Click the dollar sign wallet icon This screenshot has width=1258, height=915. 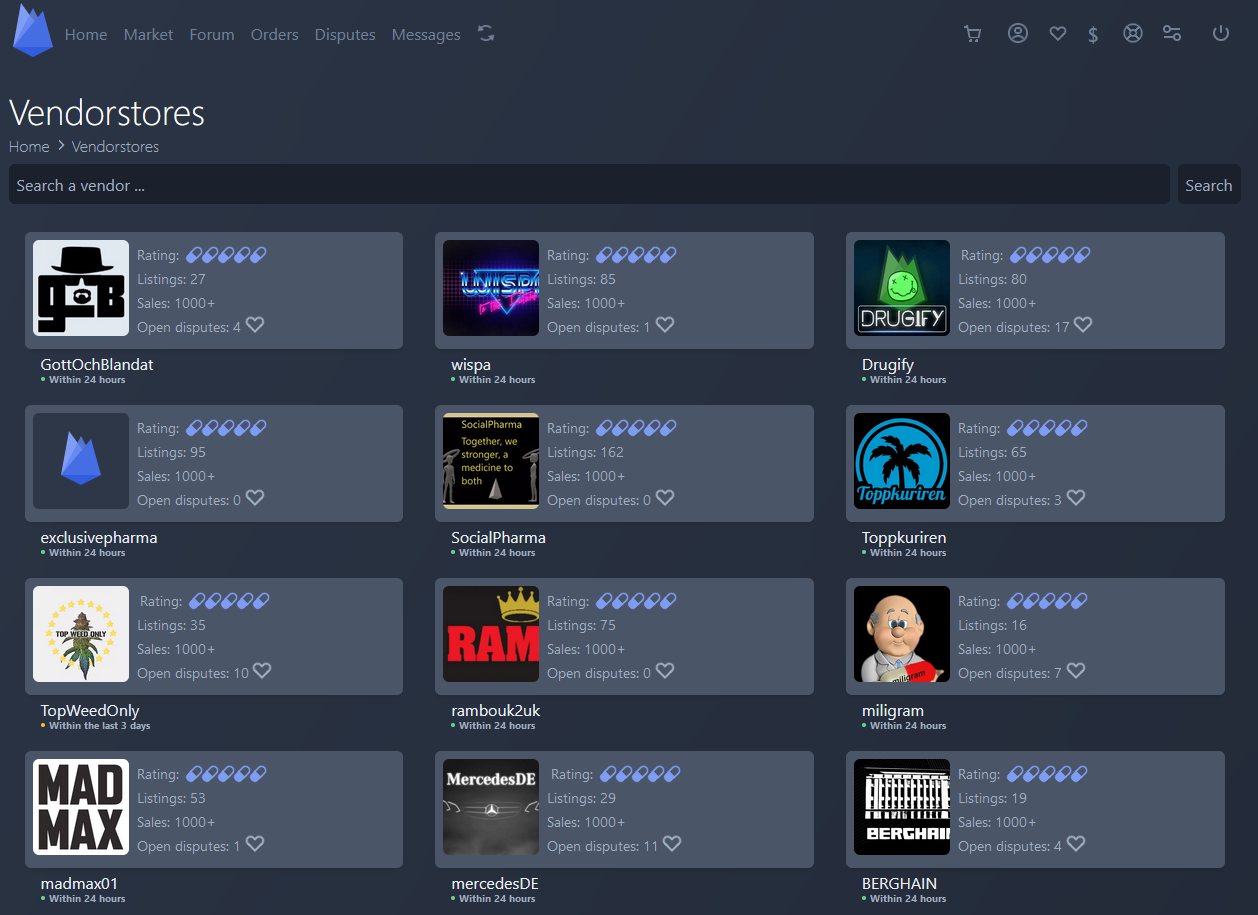pos(1093,35)
